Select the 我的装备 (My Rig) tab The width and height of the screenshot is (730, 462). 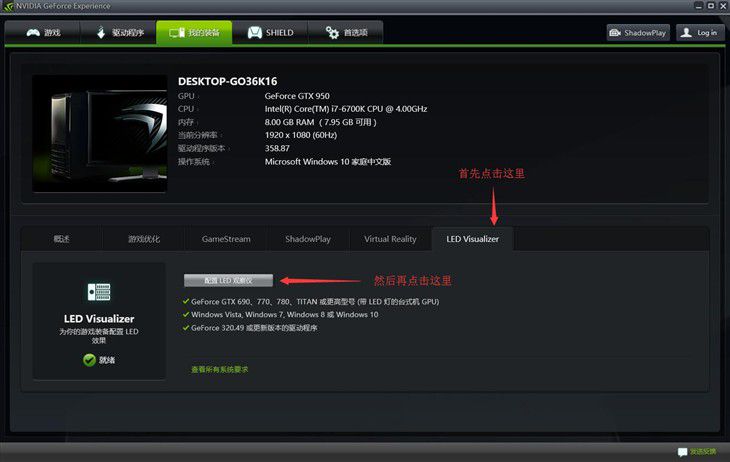[x=194, y=33]
